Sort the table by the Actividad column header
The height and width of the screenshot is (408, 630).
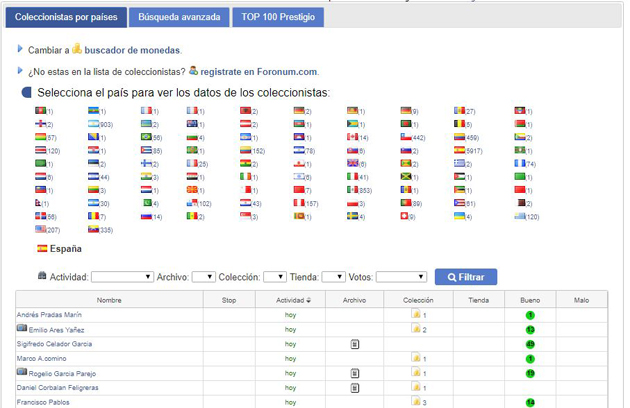point(291,299)
